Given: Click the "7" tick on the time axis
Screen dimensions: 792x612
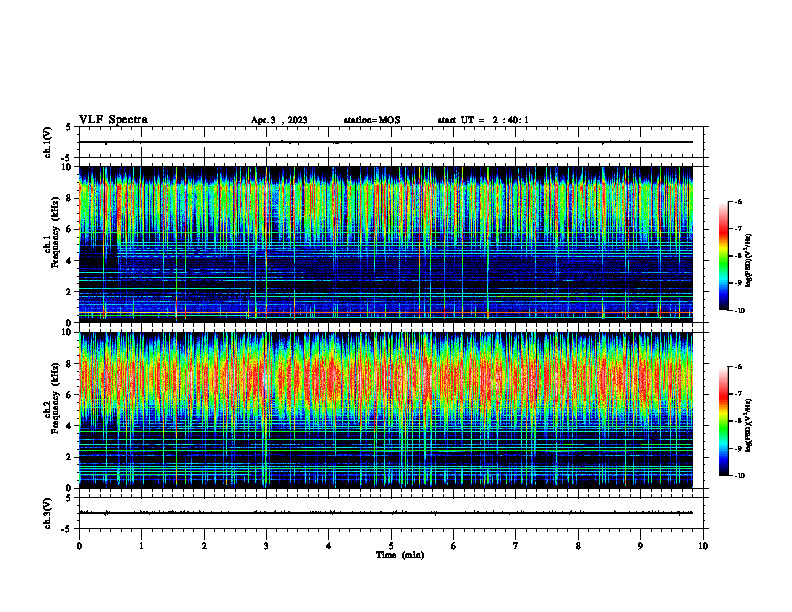Looking at the screenshot, I should pyautogui.click(x=516, y=546).
